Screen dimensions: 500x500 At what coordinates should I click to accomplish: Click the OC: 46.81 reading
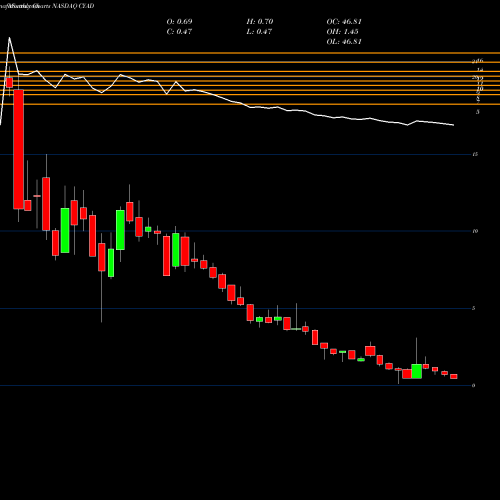point(344,22)
